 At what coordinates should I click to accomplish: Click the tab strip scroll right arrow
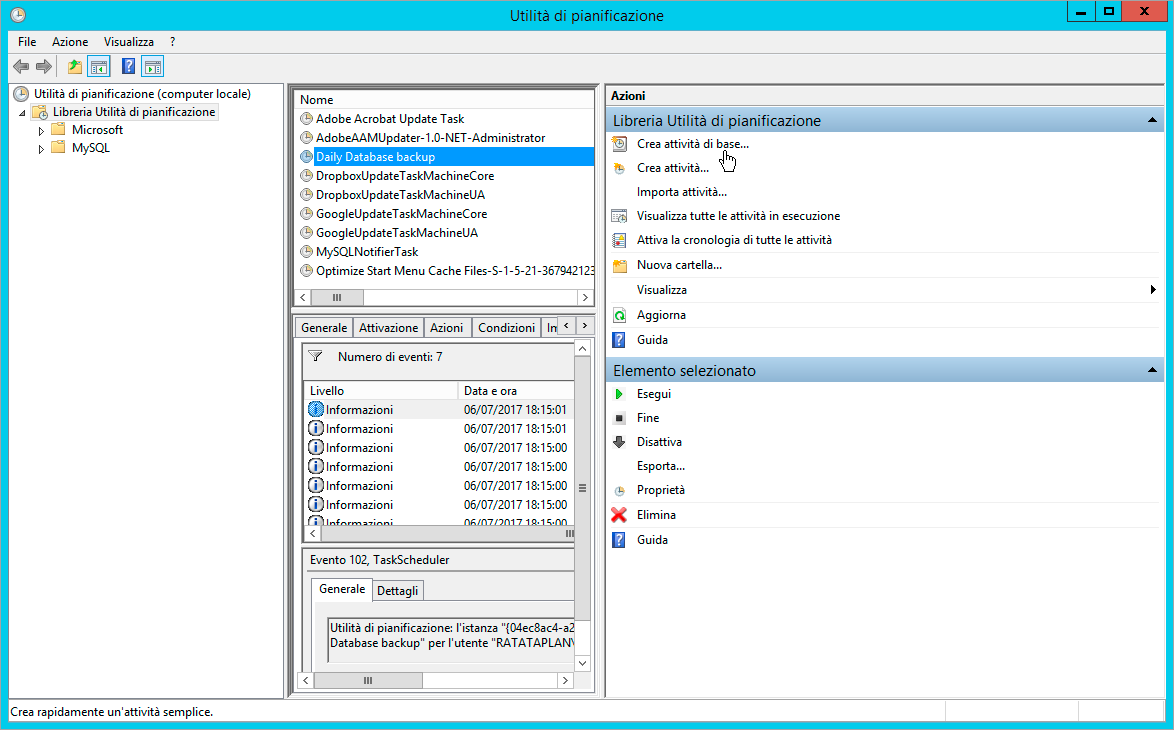[x=585, y=326]
